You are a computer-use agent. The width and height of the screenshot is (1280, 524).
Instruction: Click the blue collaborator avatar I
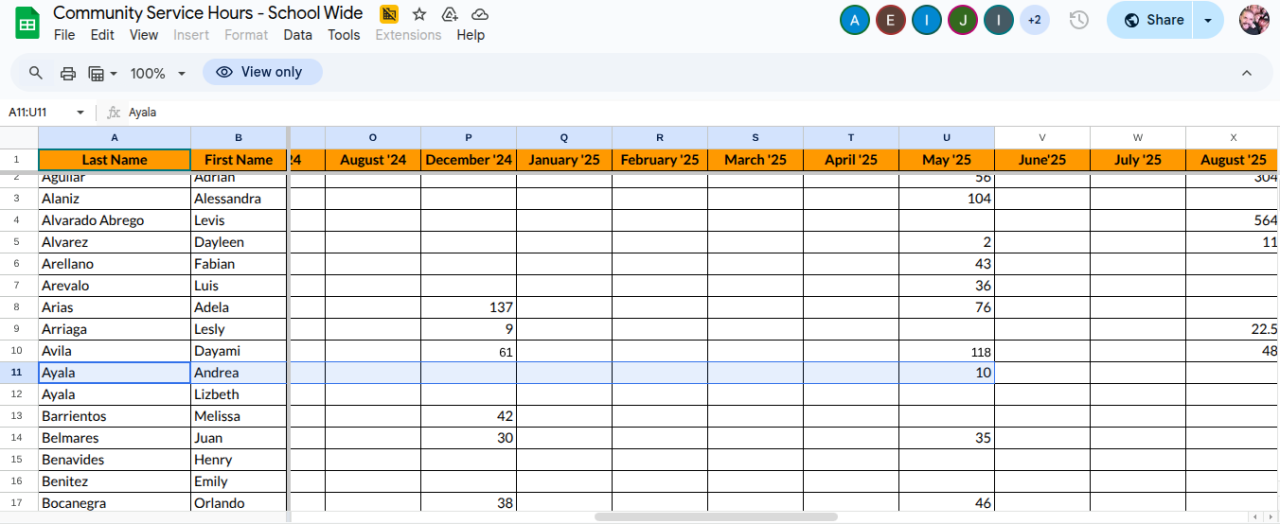pos(926,20)
